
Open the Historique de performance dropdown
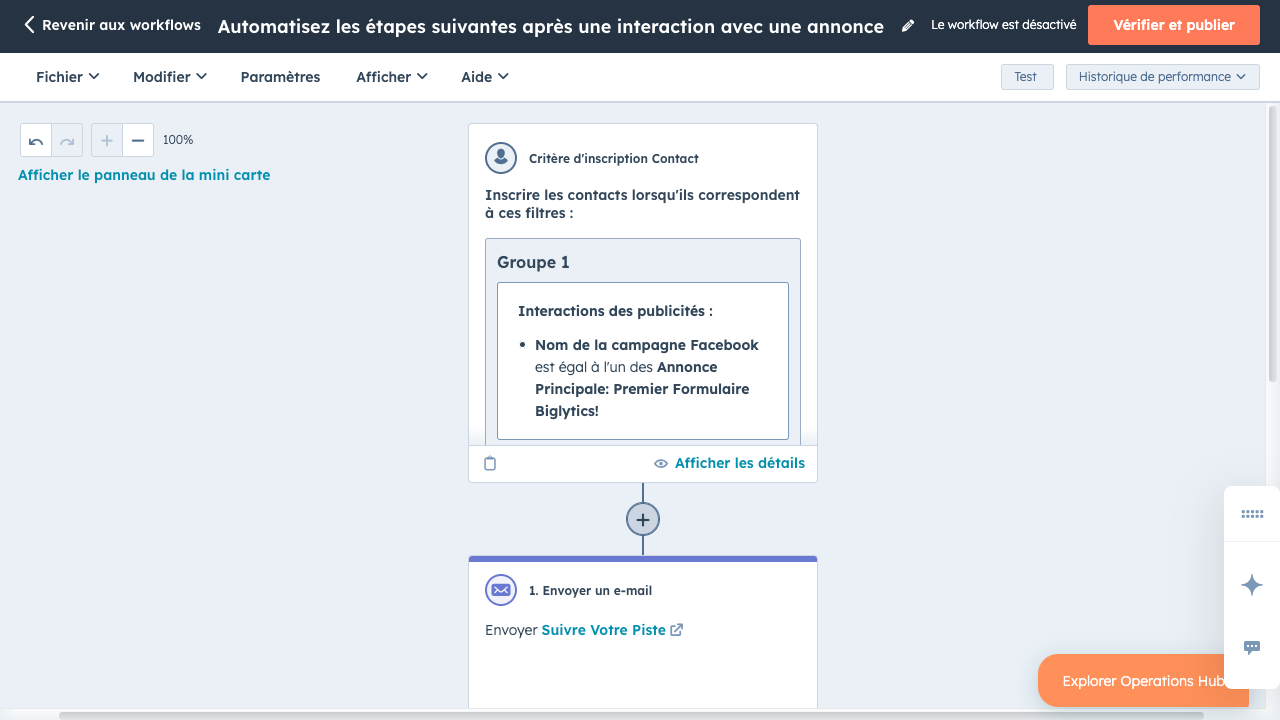(x=1162, y=77)
